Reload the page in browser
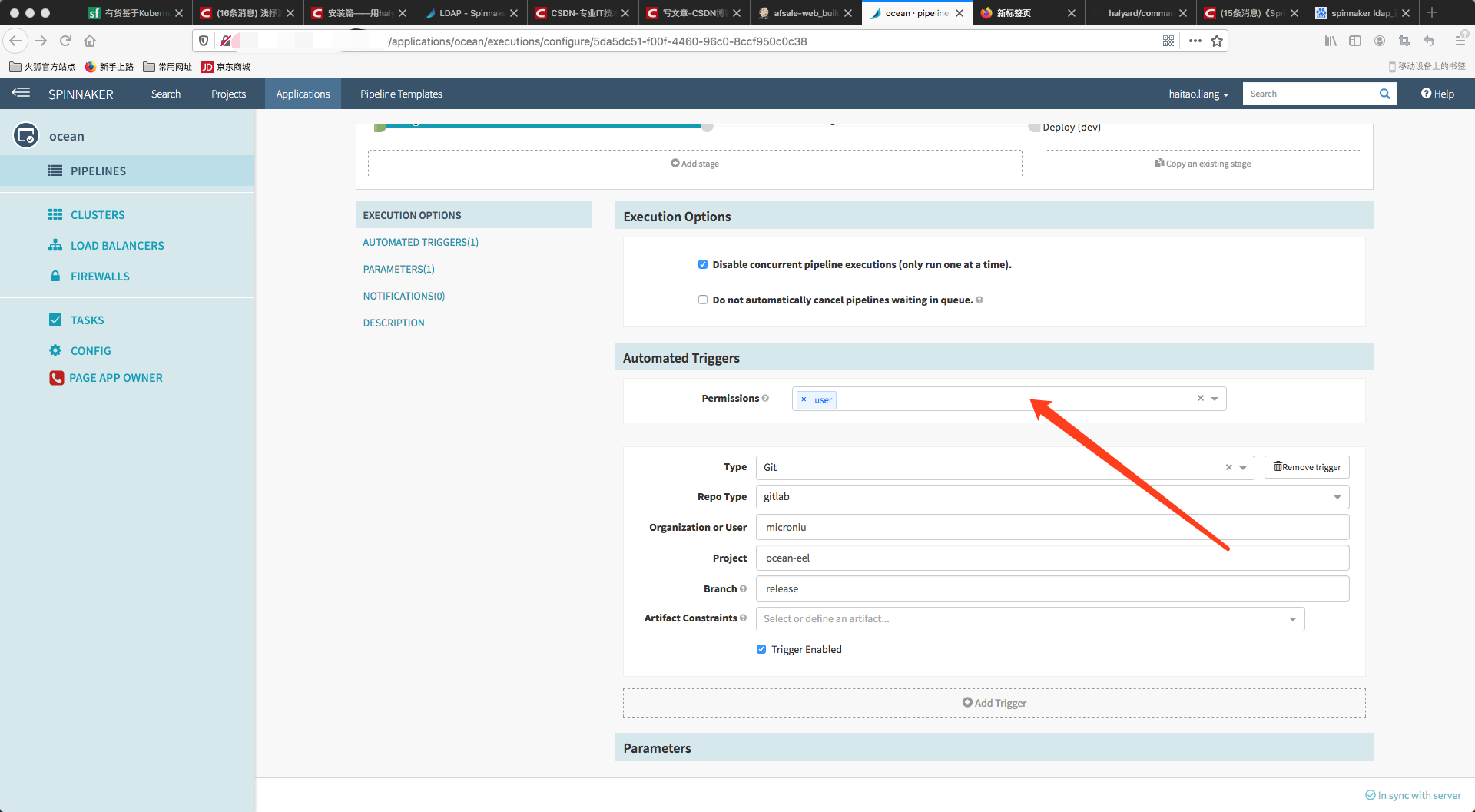The height and width of the screenshot is (812, 1475). tap(65, 41)
